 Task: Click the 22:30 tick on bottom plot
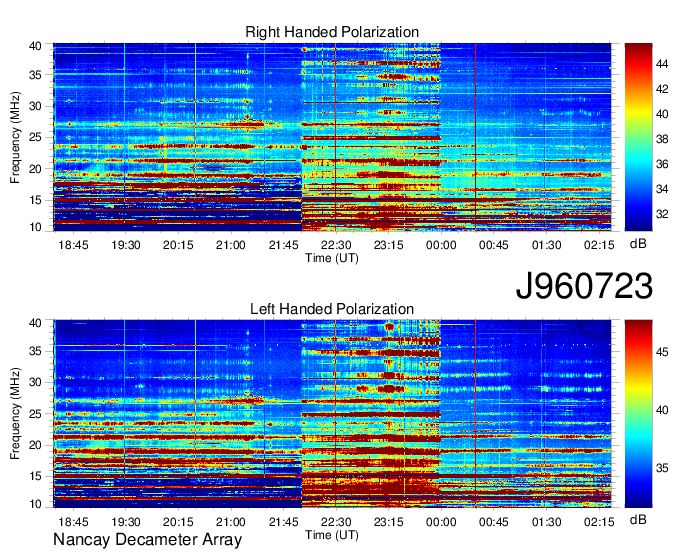(336, 522)
